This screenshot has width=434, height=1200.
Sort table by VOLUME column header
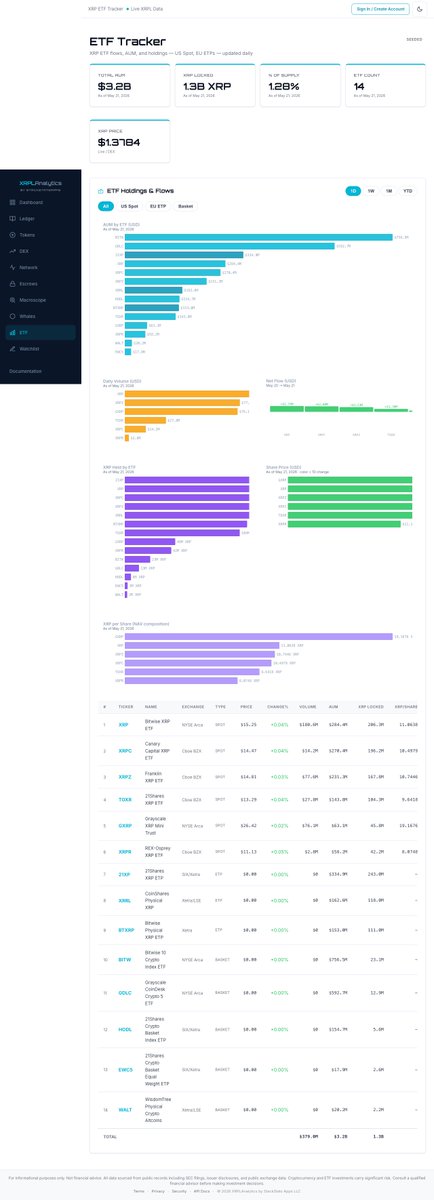coord(309,705)
